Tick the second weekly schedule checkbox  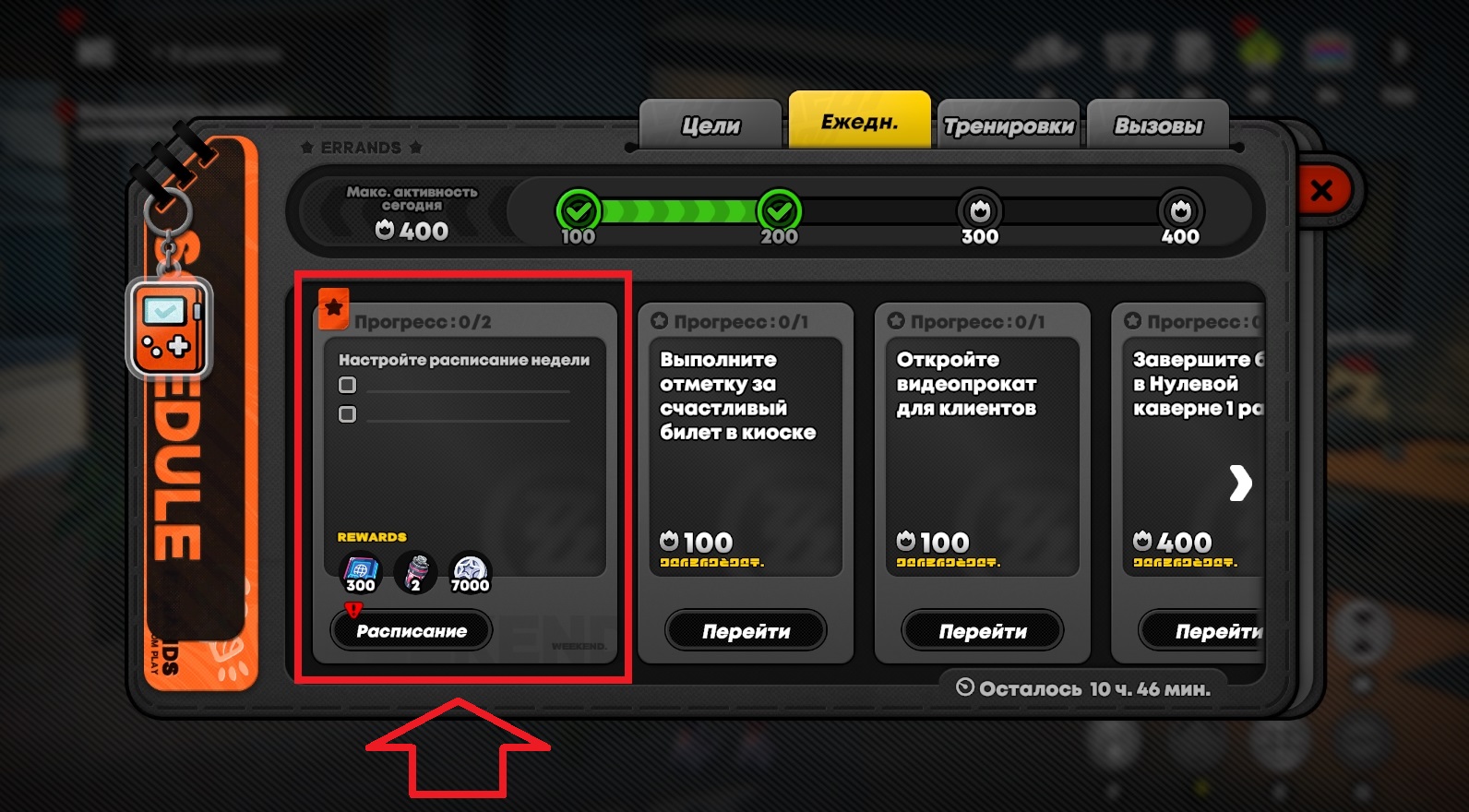[x=347, y=414]
